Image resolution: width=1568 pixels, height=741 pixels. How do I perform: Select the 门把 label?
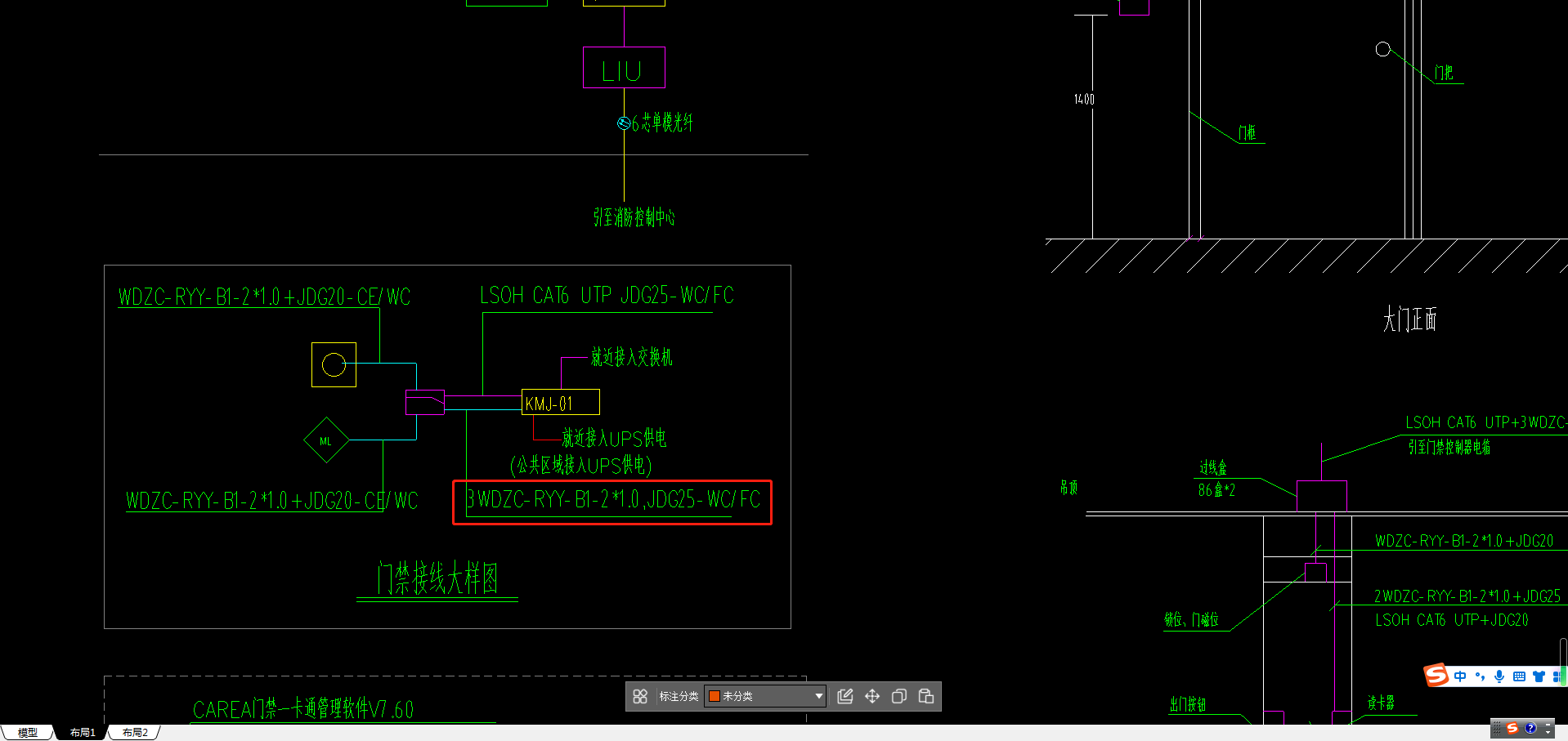pyautogui.click(x=1445, y=73)
